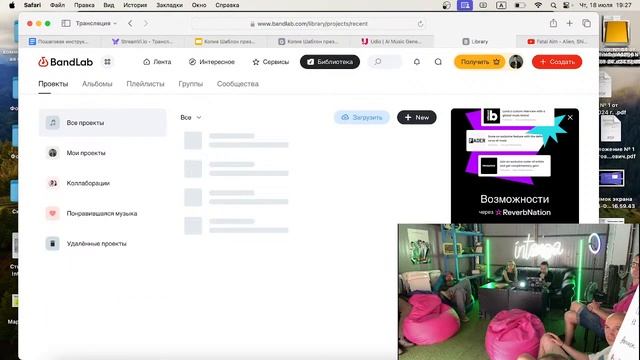This screenshot has height=360, width=640.
Task: Switch to Проекты tab
Action: (53, 84)
